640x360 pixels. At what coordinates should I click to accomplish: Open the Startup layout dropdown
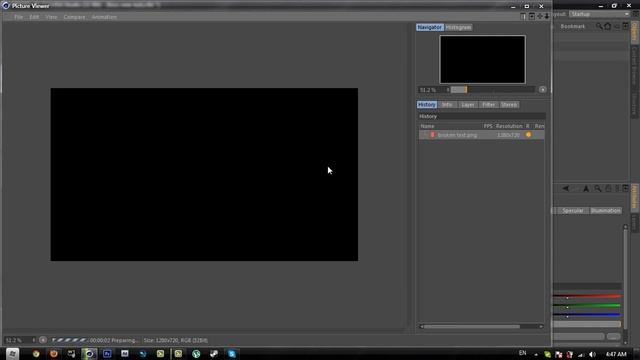599,14
